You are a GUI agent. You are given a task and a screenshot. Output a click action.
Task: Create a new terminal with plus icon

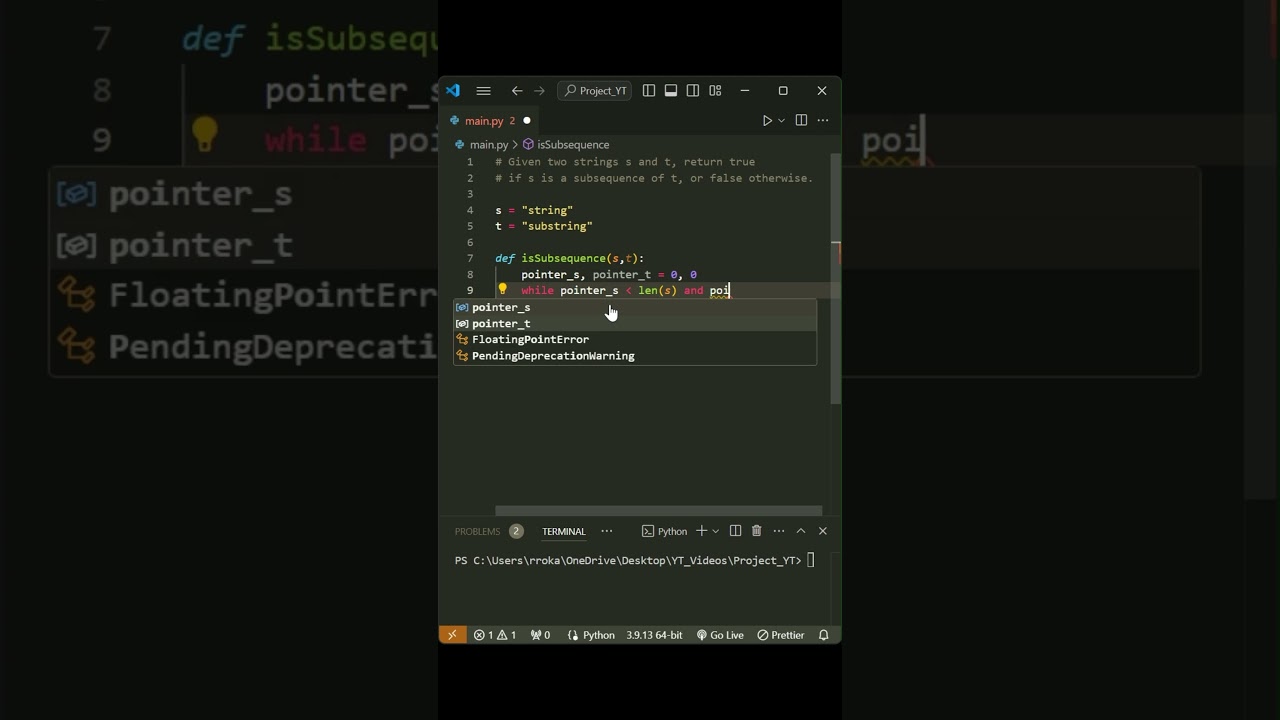click(701, 531)
